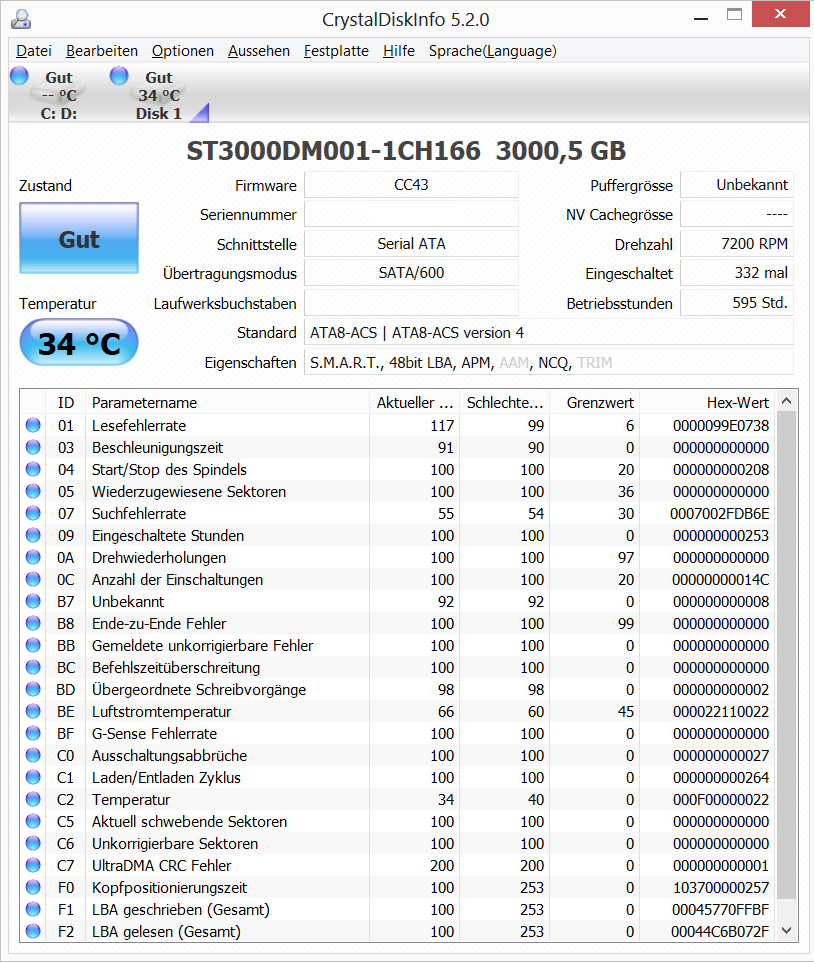The image size is (814, 962).
Task: Click the Aktueller column header
Action: point(415,402)
